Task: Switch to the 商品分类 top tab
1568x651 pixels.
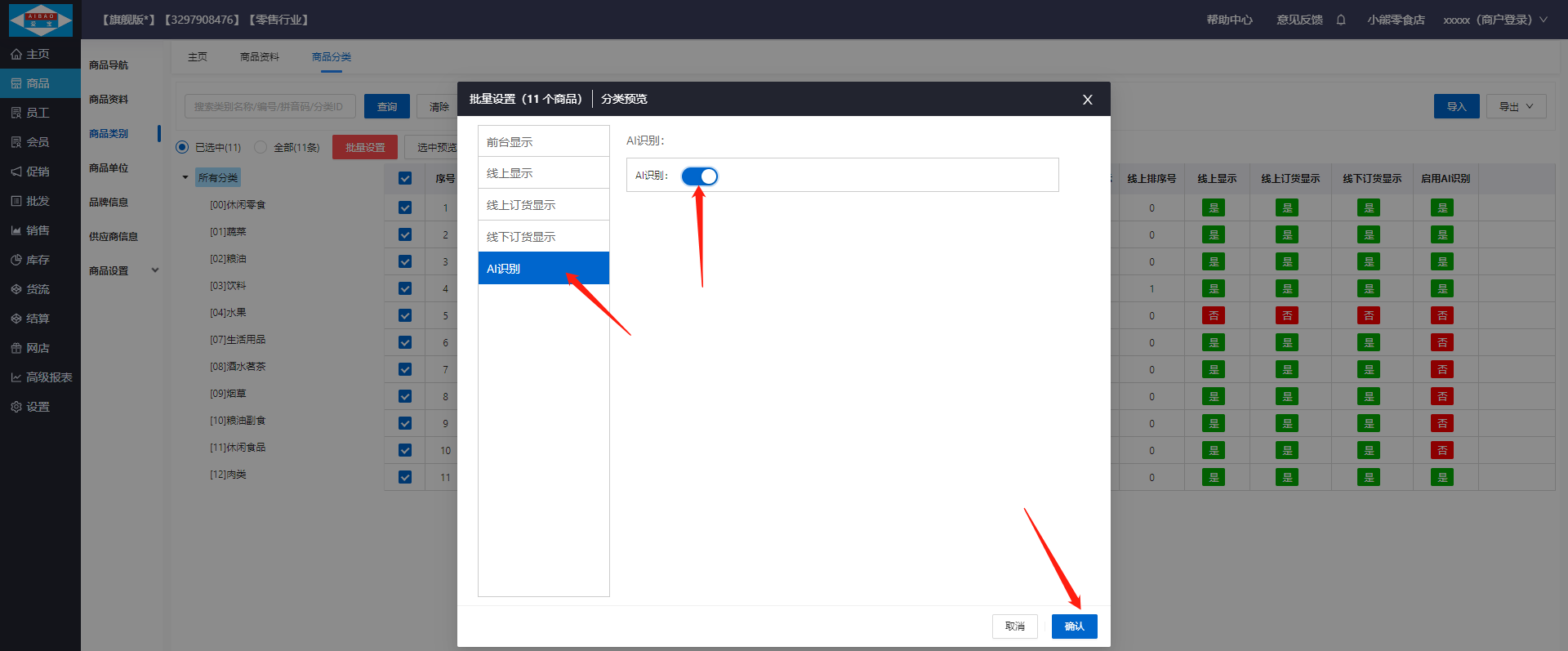Action: click(332, 56)
